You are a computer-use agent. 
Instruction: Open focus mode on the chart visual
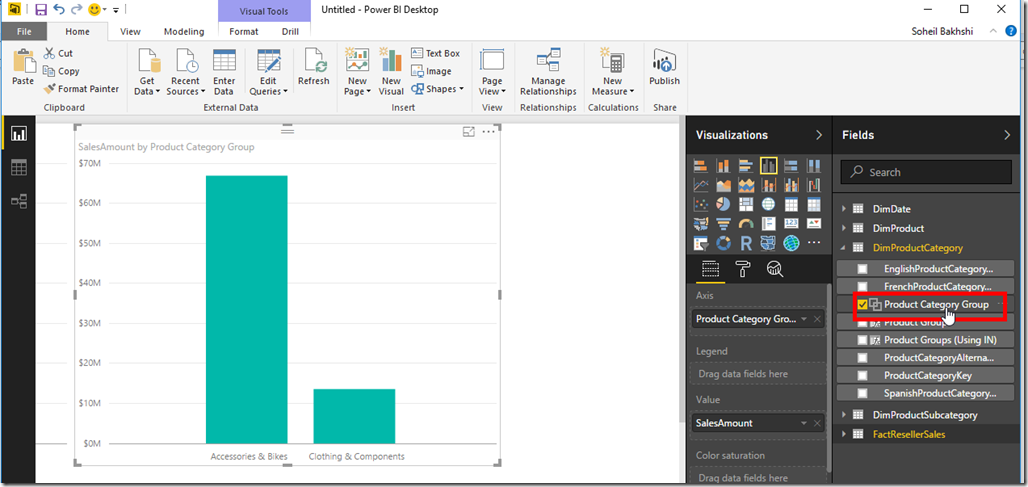468,132
